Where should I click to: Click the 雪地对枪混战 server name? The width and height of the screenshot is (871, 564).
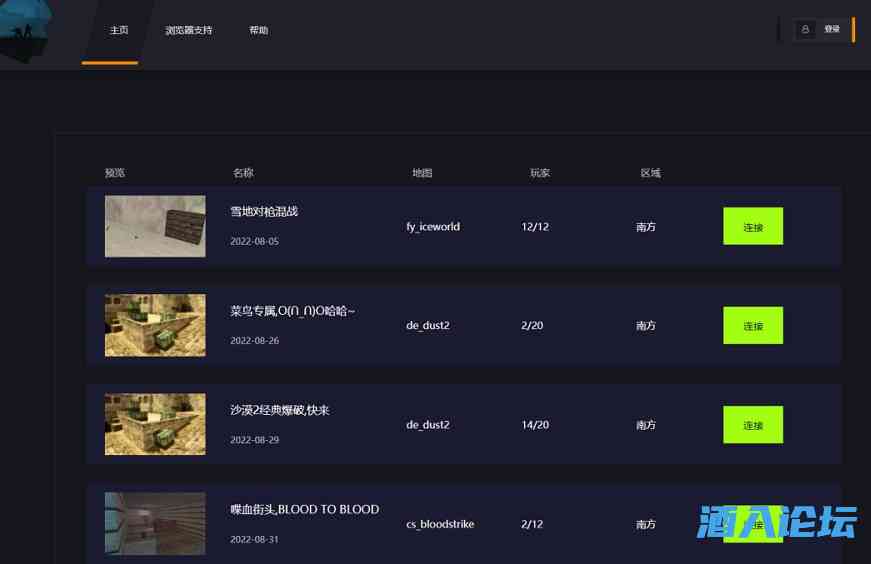[x=264, y=212]
